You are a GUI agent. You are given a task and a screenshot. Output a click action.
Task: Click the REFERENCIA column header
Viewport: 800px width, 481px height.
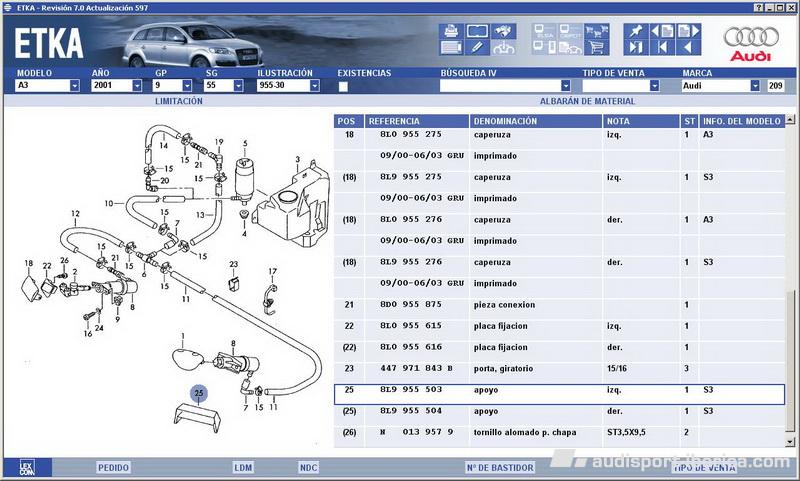[417, 121]
